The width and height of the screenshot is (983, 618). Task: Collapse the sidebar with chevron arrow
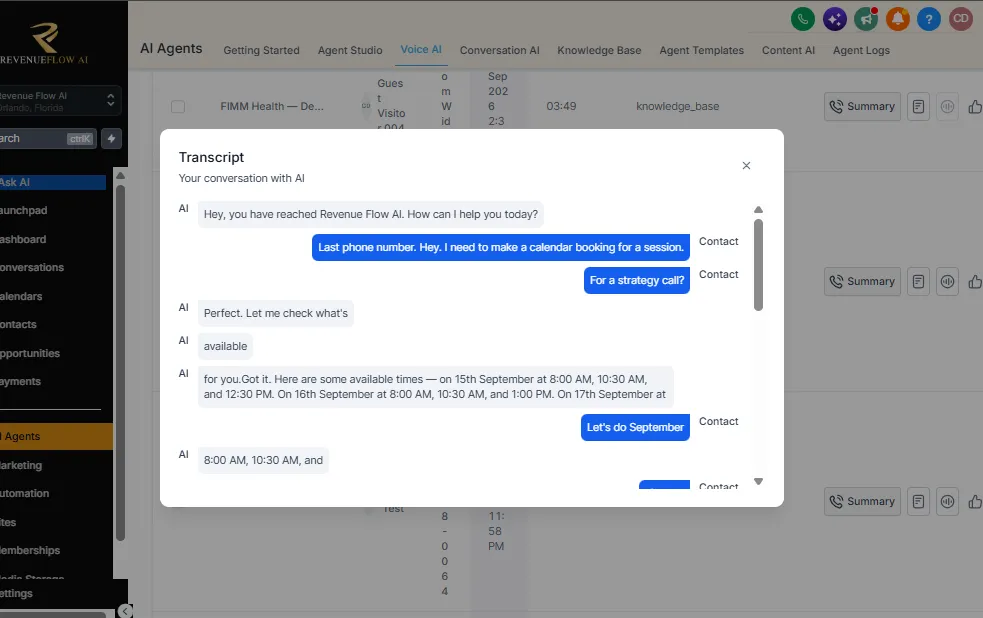point(125,611)
